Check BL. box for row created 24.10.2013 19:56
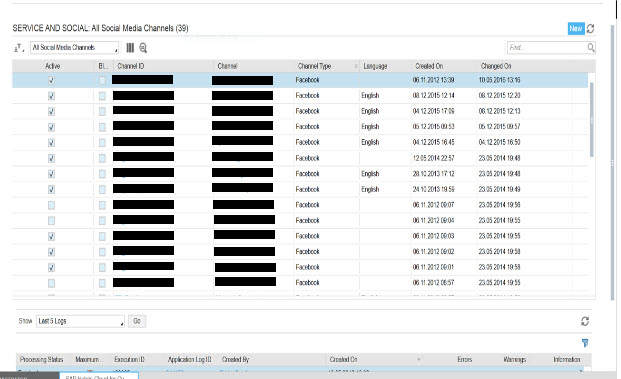621x379 pixels. (102, 189)
